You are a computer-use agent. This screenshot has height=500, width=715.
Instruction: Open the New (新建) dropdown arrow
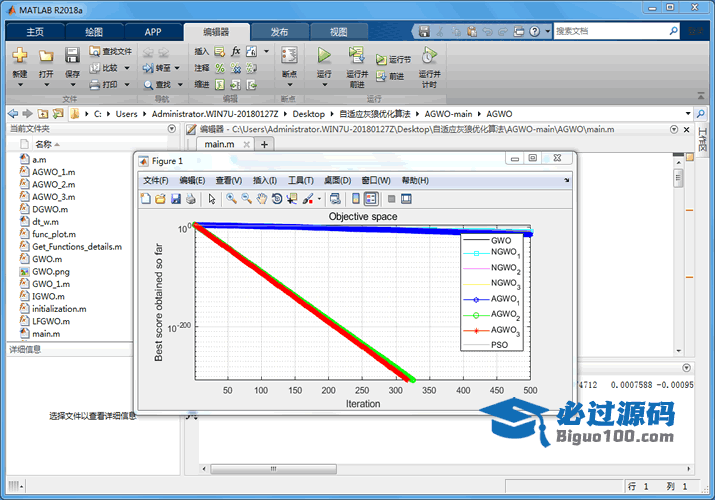[x=20, y=85]
